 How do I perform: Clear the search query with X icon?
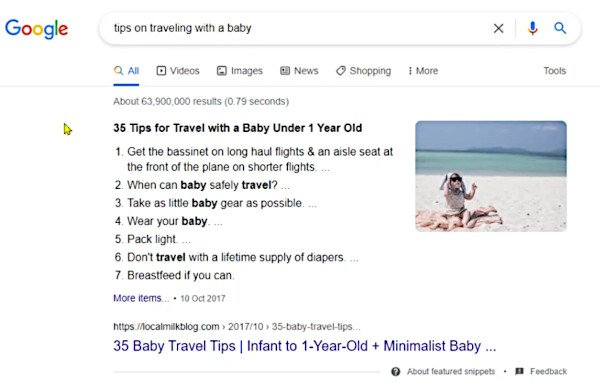[498, 28]
